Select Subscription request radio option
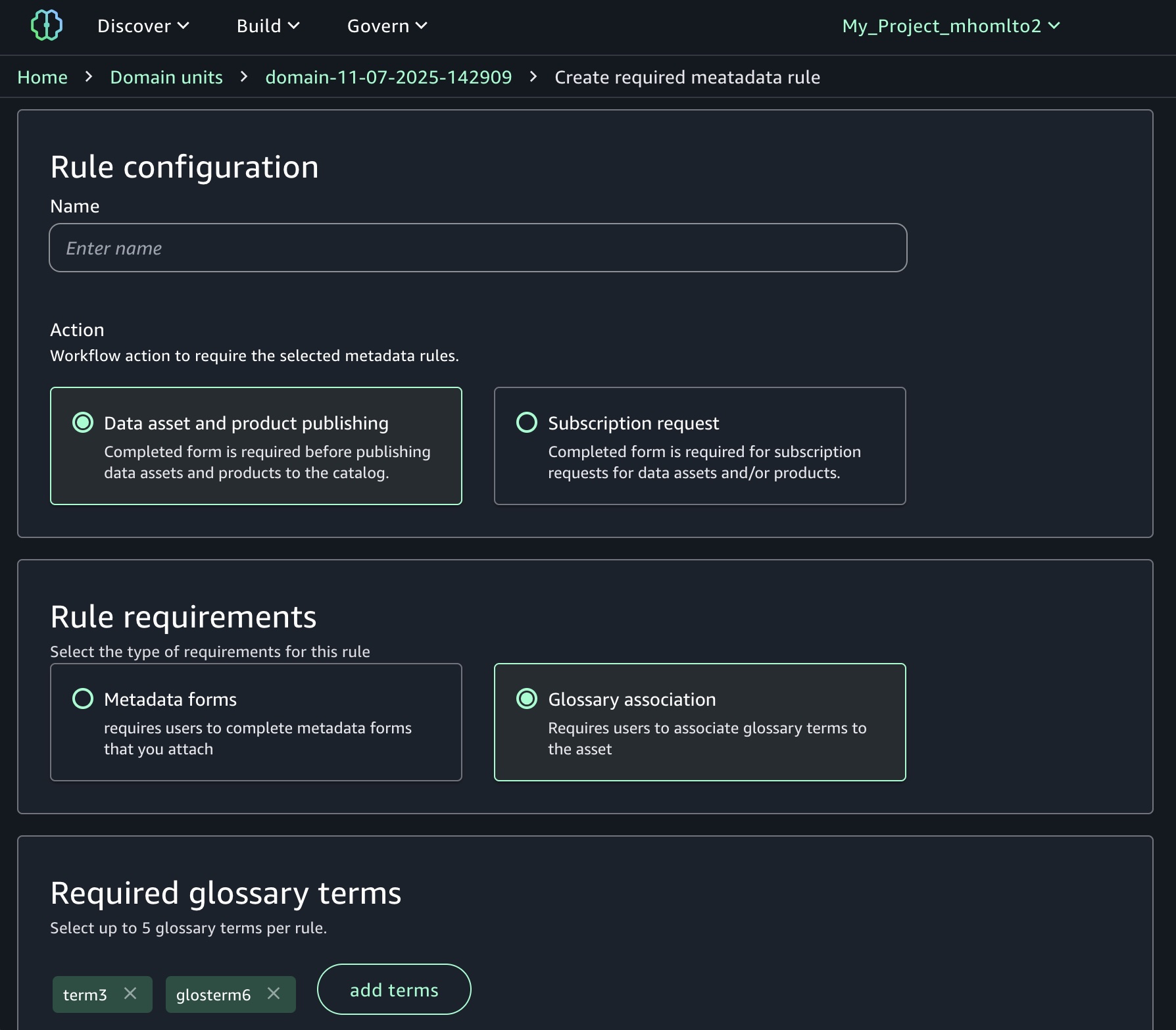1176x1030 pixels. click(527, 422)
